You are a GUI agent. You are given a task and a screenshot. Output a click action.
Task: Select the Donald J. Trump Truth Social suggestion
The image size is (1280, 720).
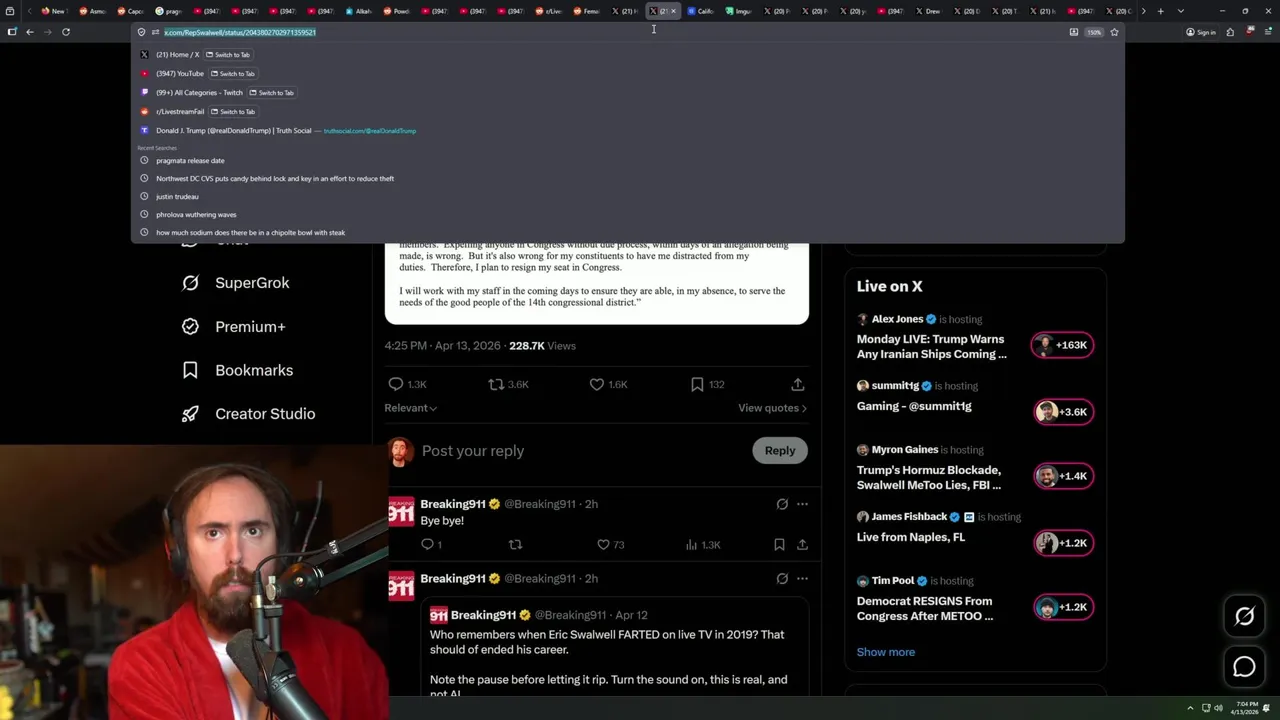[x=628, y=131]
